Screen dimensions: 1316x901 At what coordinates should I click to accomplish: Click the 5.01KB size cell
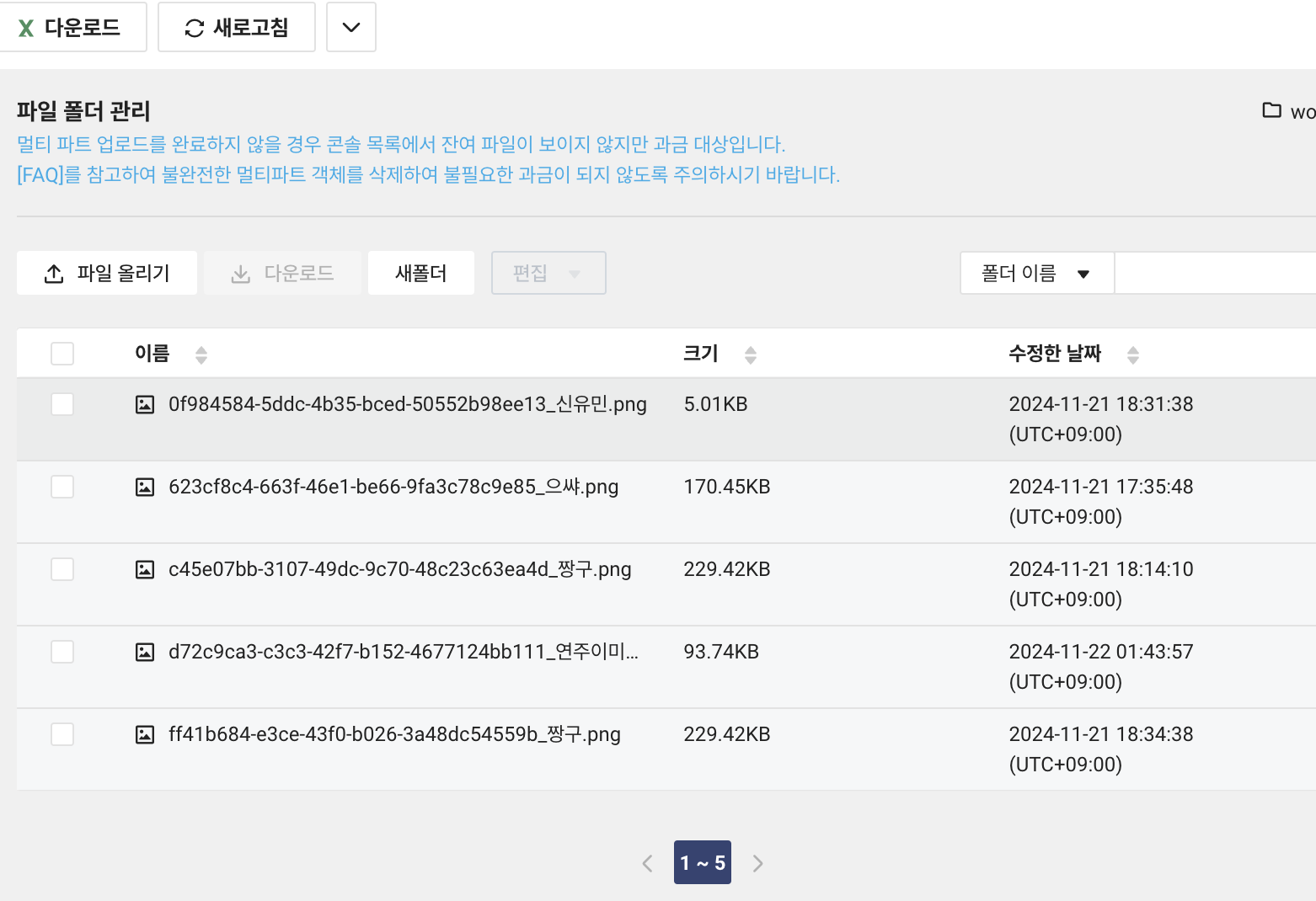pos(716,404)
